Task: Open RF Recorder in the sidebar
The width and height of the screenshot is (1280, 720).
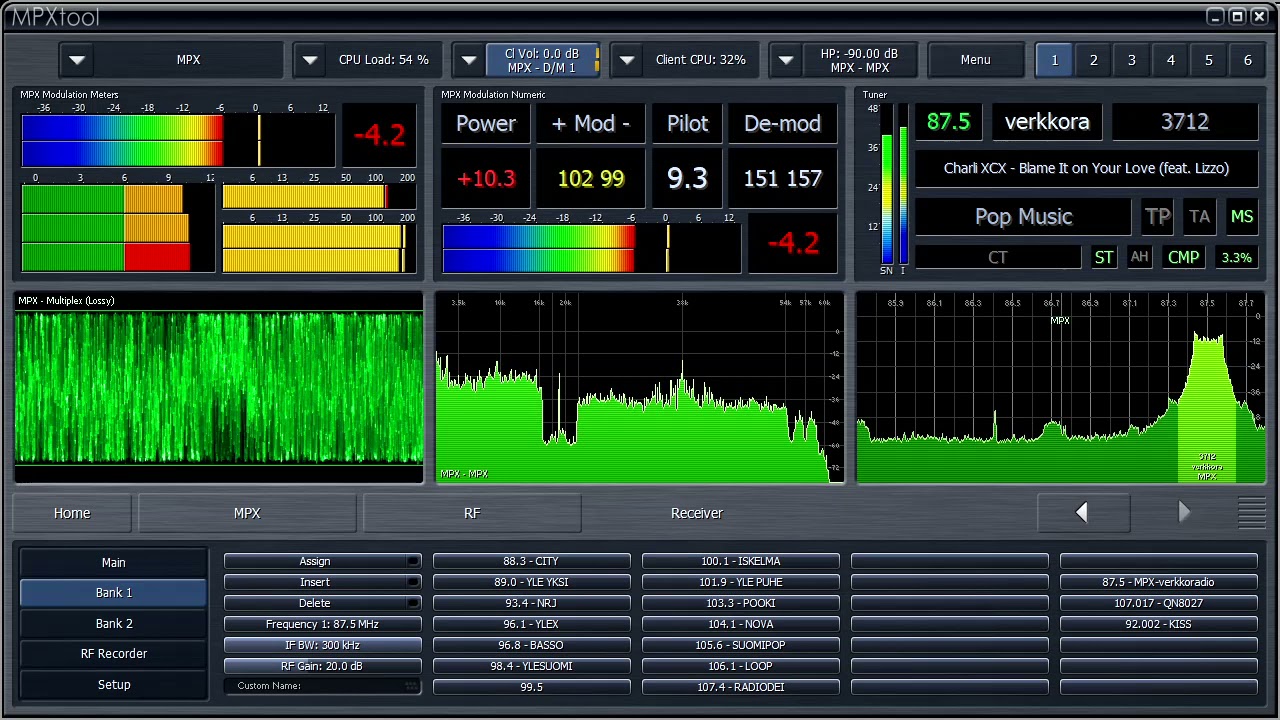Action: tap(114, 654)
